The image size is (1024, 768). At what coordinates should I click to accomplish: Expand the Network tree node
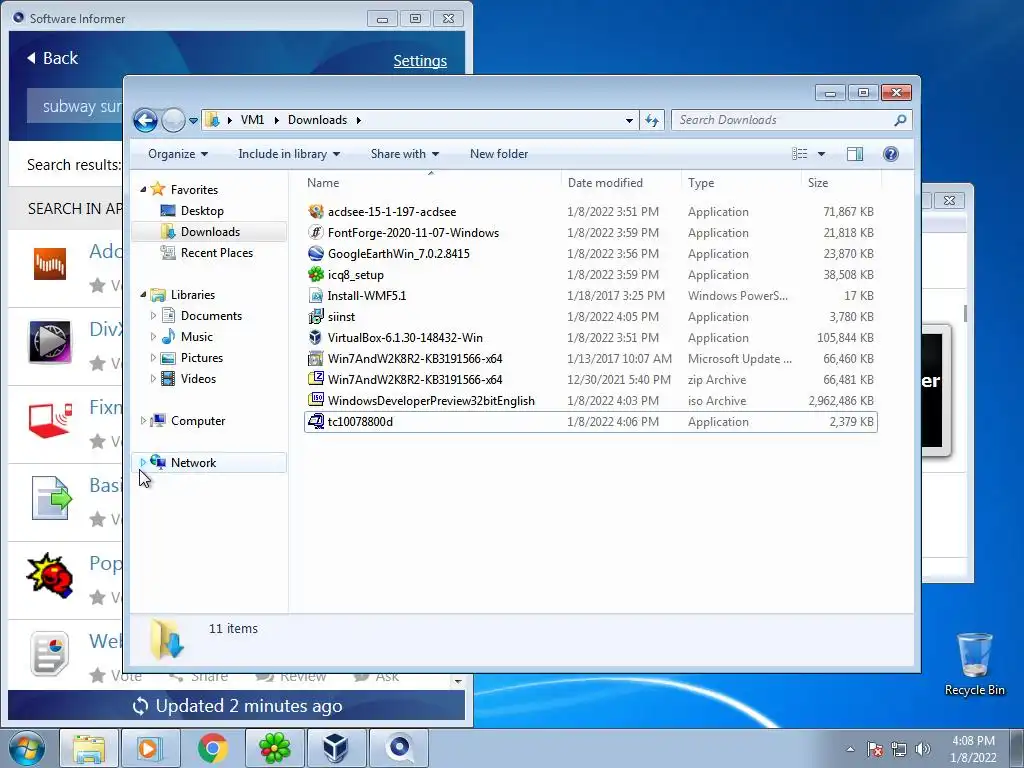click(x=143, y=462)
